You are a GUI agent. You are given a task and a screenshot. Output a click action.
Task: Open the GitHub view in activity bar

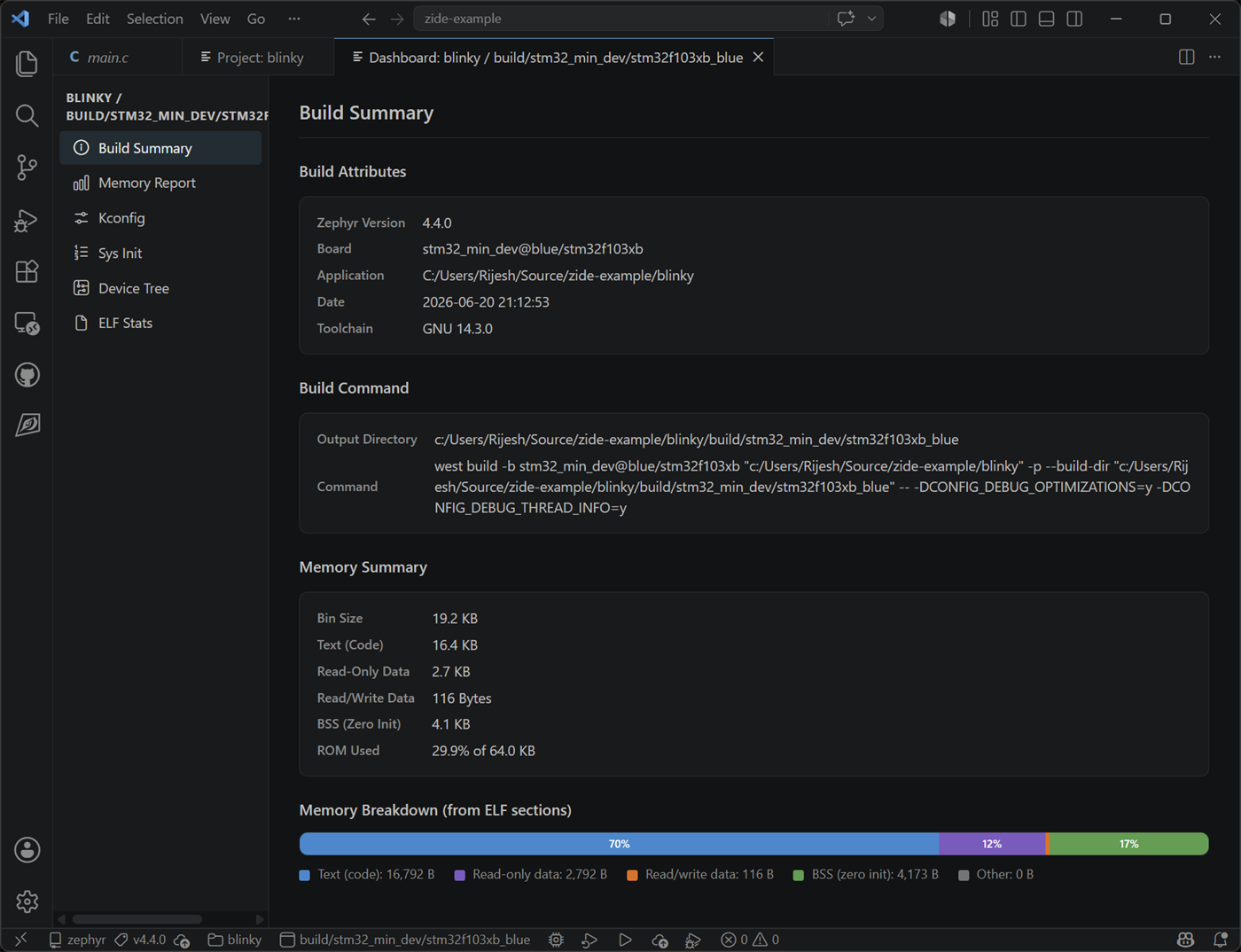tap(27, 375)
